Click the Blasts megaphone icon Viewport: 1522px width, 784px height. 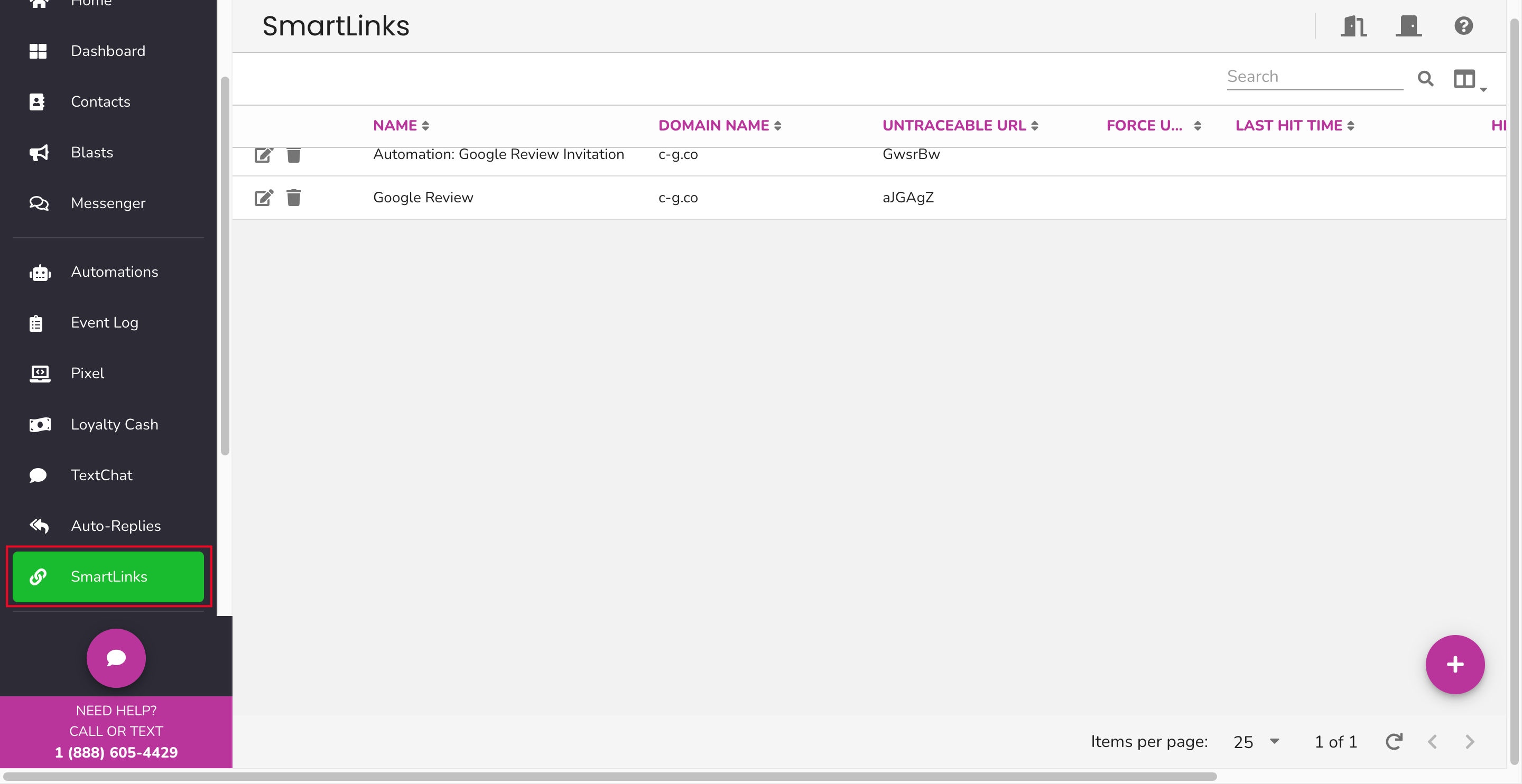coord(39,153)
